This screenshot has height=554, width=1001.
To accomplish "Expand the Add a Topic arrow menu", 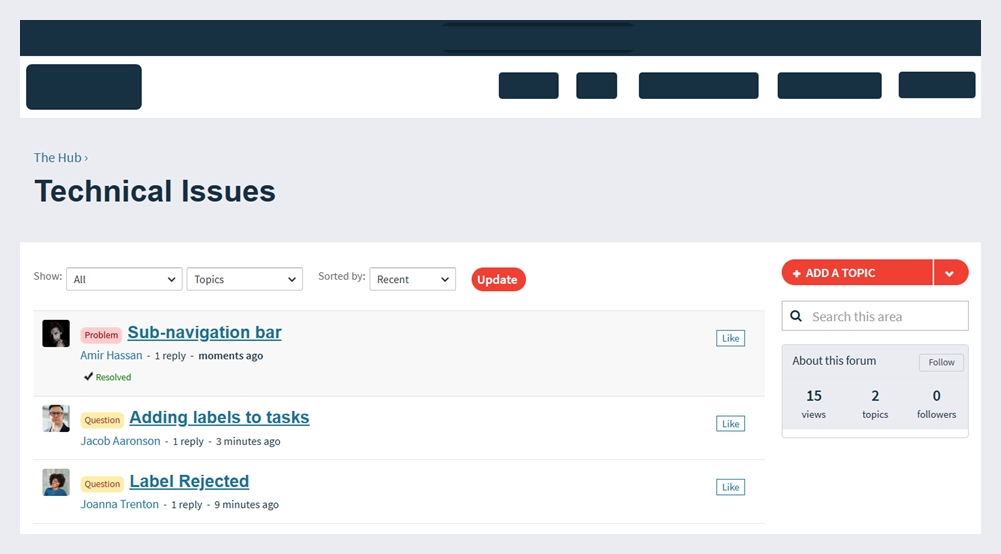I will [951, 273].
